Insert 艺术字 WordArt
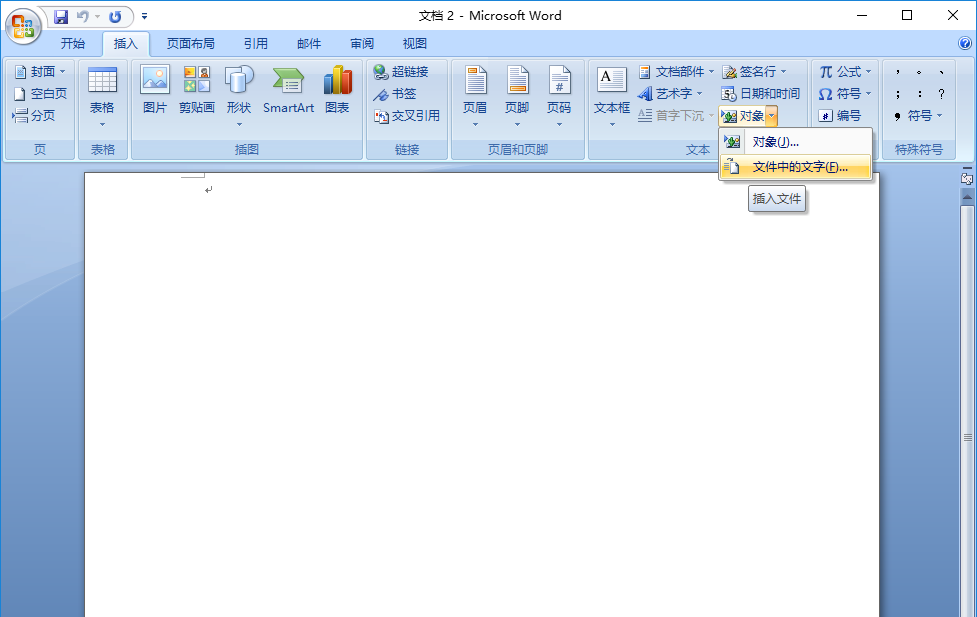This screenshot has width=977, height=617. (671, 93)
